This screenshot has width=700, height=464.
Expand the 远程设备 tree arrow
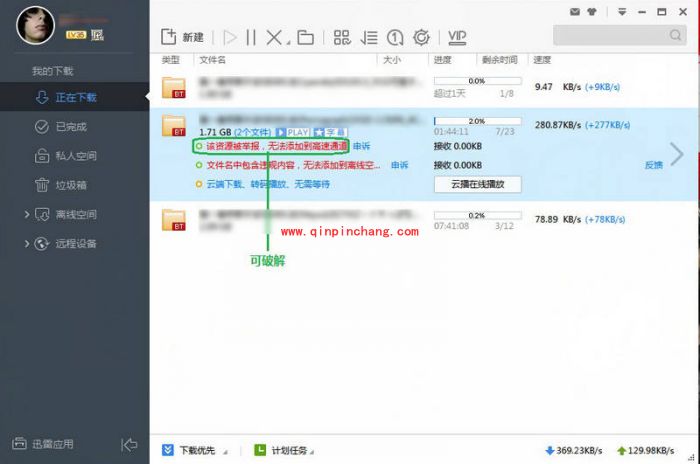tap(27, 244)
